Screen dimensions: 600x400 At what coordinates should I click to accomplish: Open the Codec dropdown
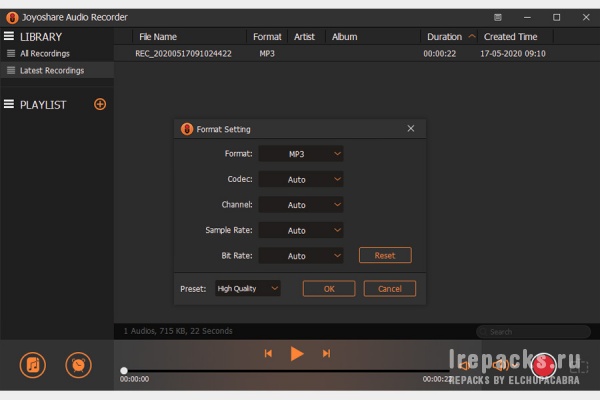point(301,179)
